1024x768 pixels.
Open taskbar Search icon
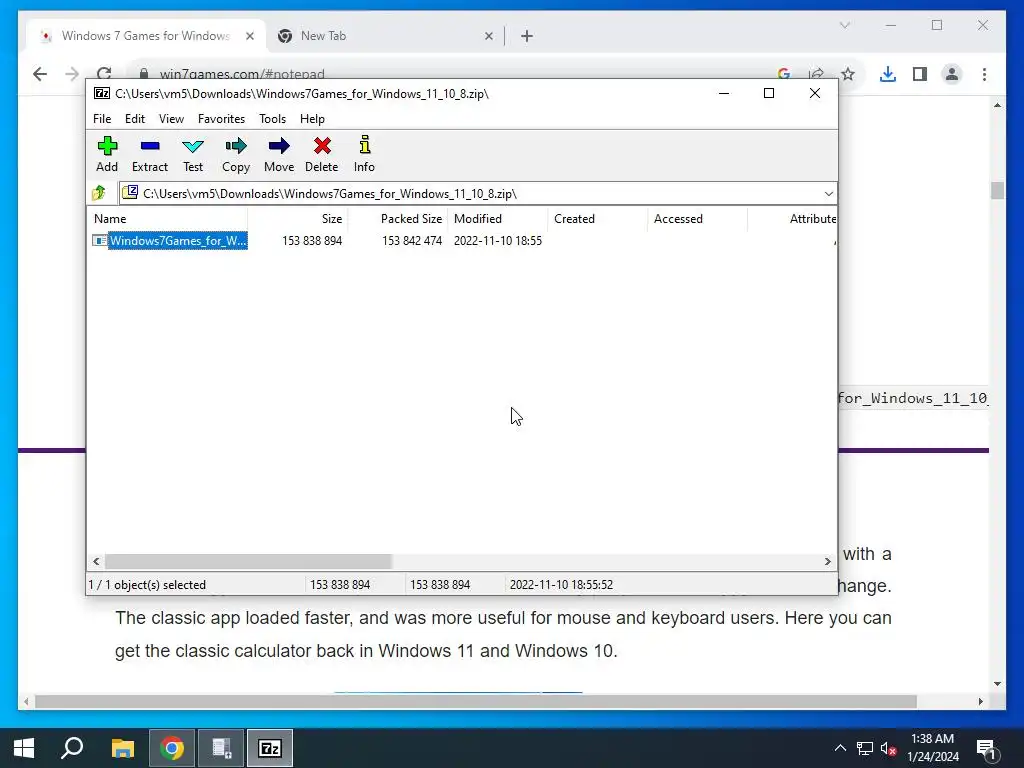tap(72, 748)
